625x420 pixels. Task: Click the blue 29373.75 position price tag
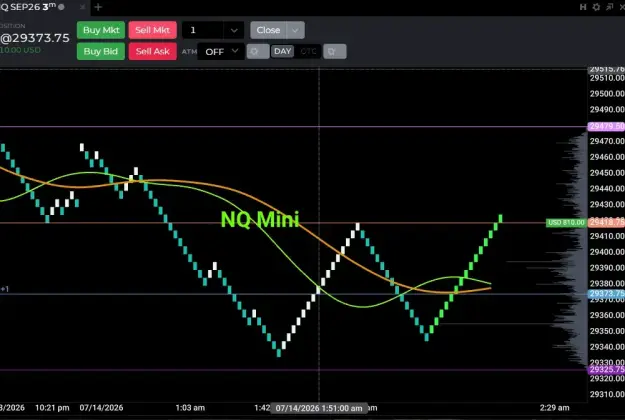606,294
